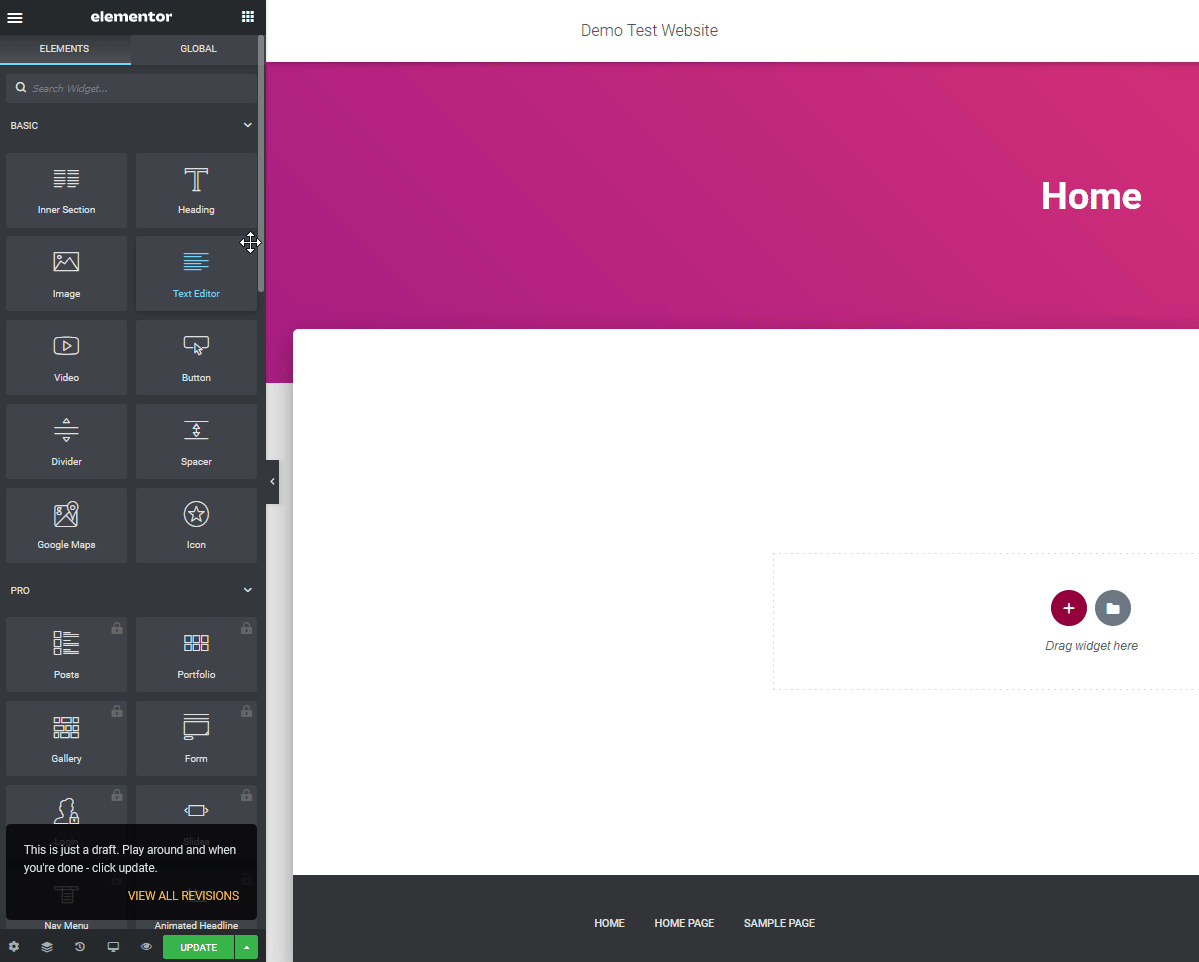Add new section with plus button
The width and height of the screenshot is (1199, 962).
1069,609
